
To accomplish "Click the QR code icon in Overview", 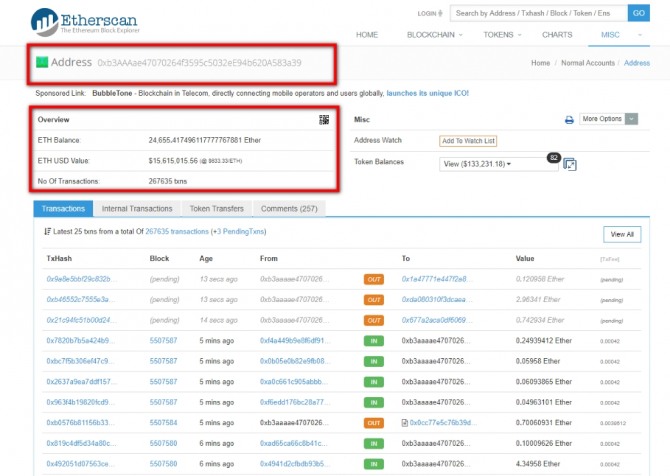I will [x=324, y=120].
